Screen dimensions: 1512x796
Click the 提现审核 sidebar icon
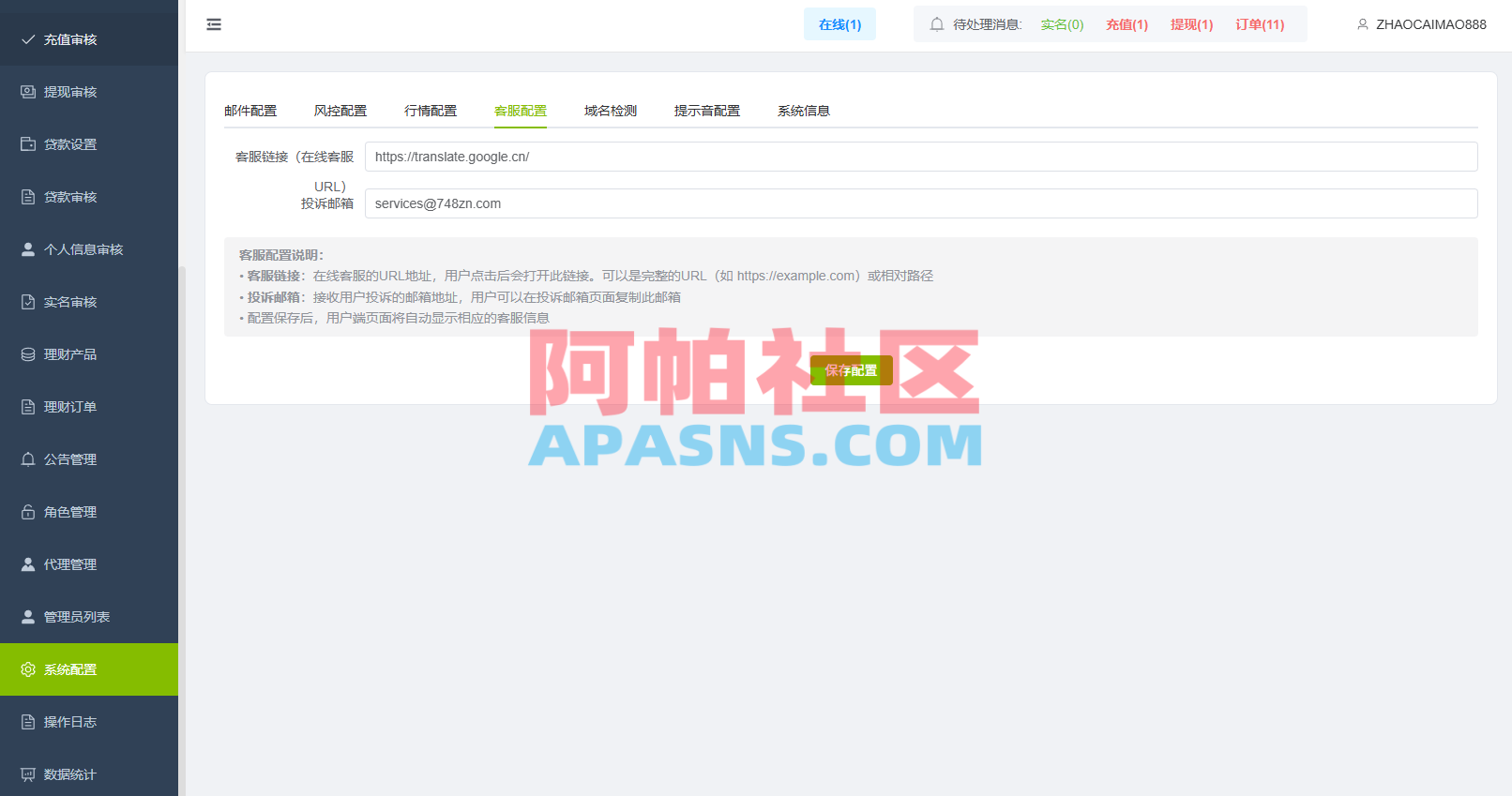pyautogui.click(x=28, y=92)
